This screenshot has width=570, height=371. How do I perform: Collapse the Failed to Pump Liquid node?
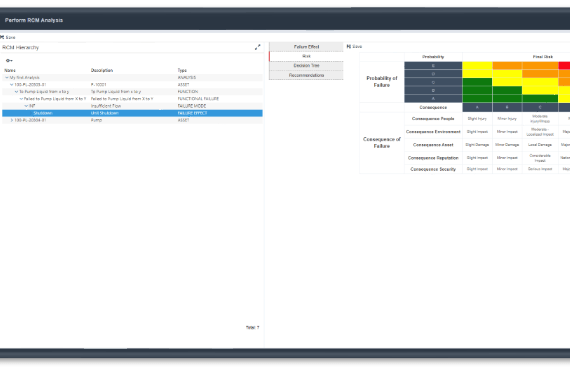[x=21, y=99]
